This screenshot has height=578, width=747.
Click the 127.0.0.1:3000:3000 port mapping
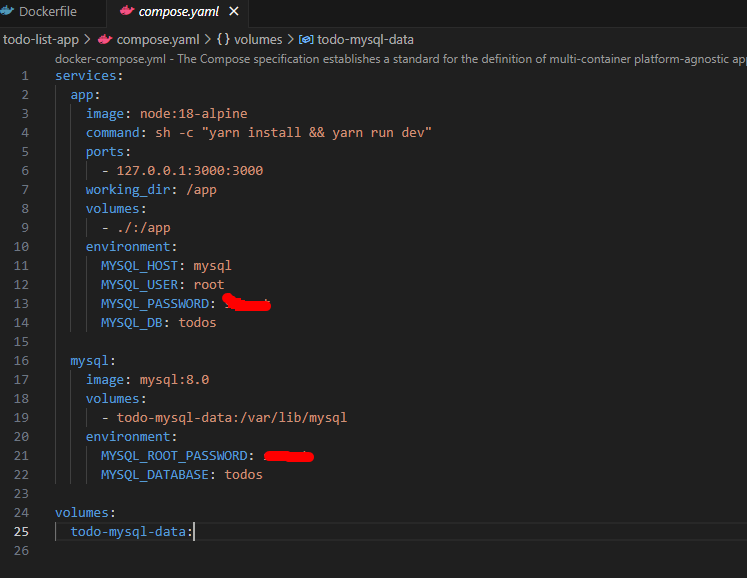[x=189, y=171]
